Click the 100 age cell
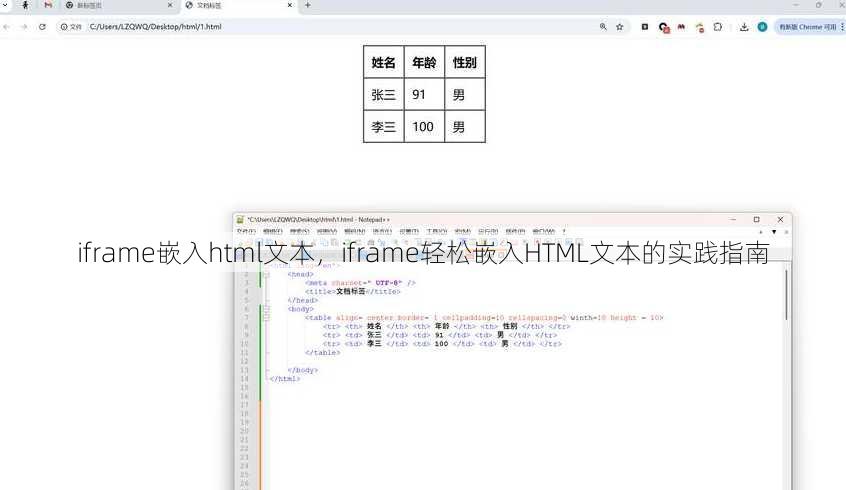 click(x=424, y=127)
